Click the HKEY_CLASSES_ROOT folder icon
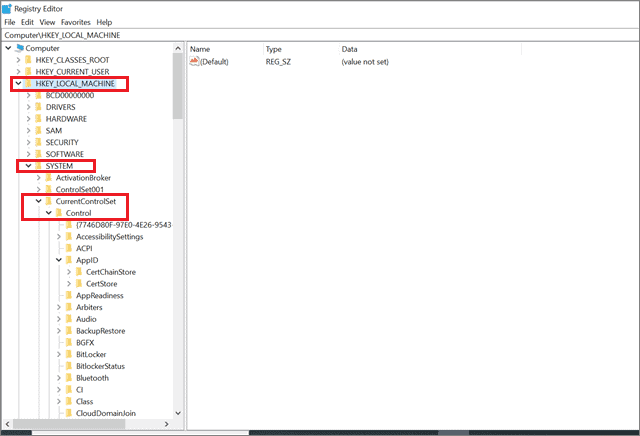Viewport: 640px width, 436px height. [x=28, y=60]
